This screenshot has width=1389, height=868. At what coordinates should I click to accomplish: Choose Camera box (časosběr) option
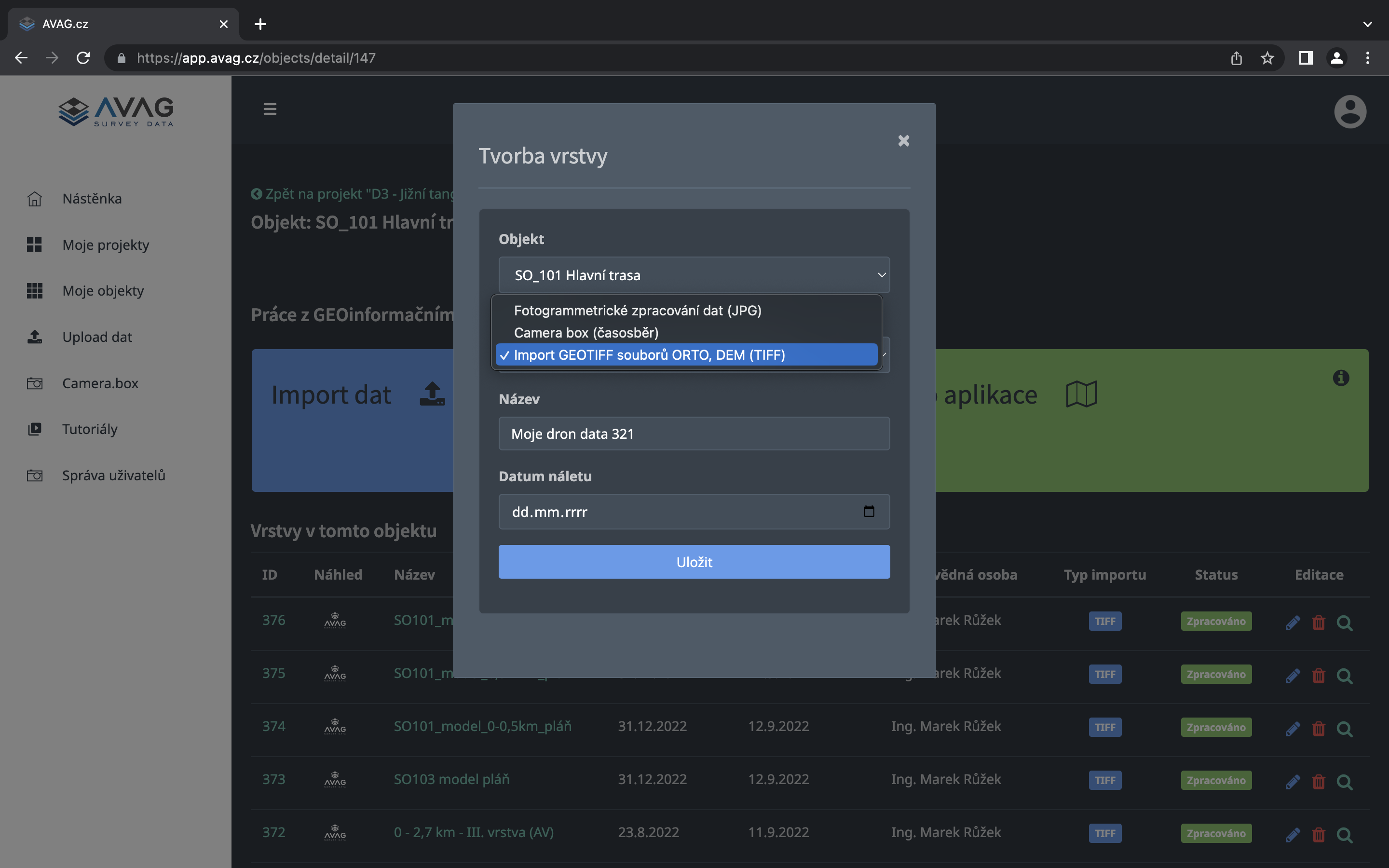586,333
